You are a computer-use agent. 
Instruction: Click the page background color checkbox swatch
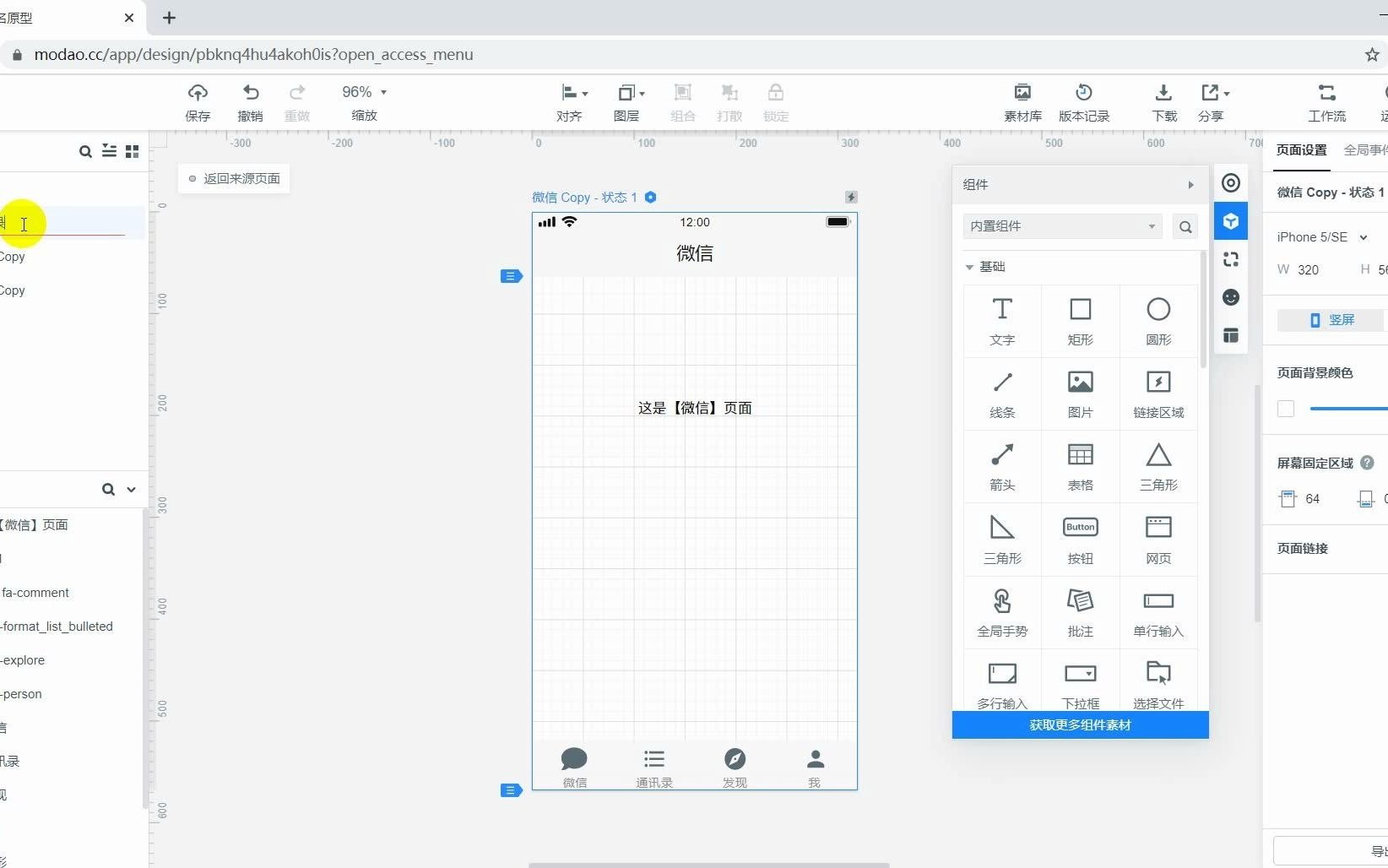[x=1286, y=409]
